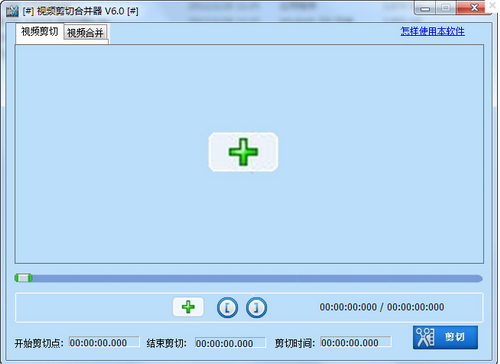This screenshot has width=500, height=364.
Task: Click the 00:00:00:000 / 00:00:00:000 playback time display
Action: (x=382, y=307)
